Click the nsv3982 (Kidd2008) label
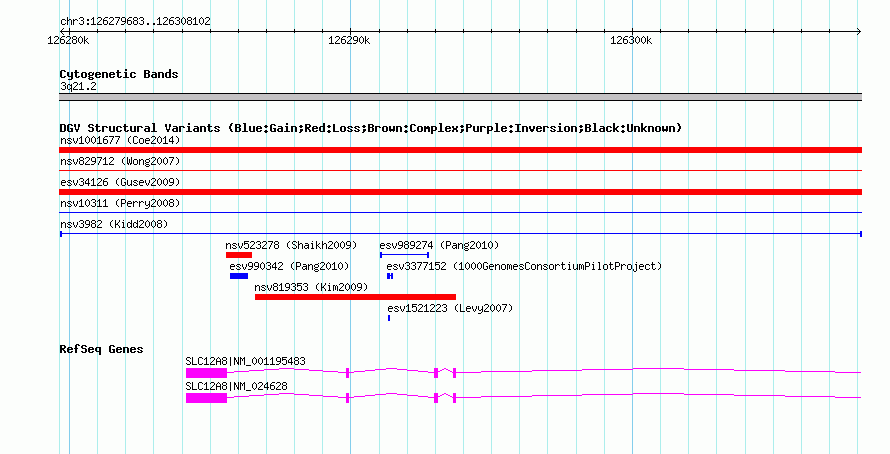The width and height of the screenshot is (890, 454). pos(114,224)
